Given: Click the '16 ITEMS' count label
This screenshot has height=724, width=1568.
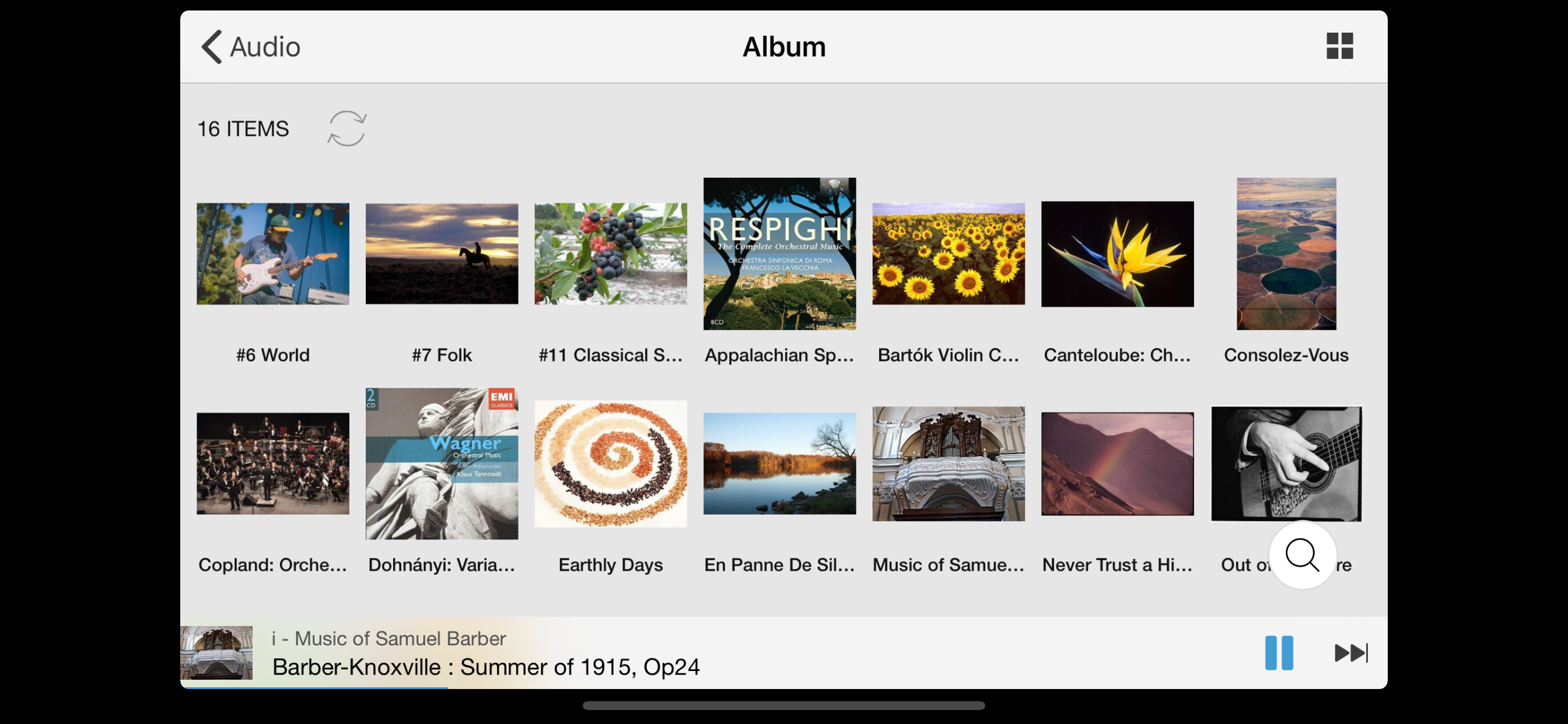Looking at the screenshot, I should pos(243,129).
